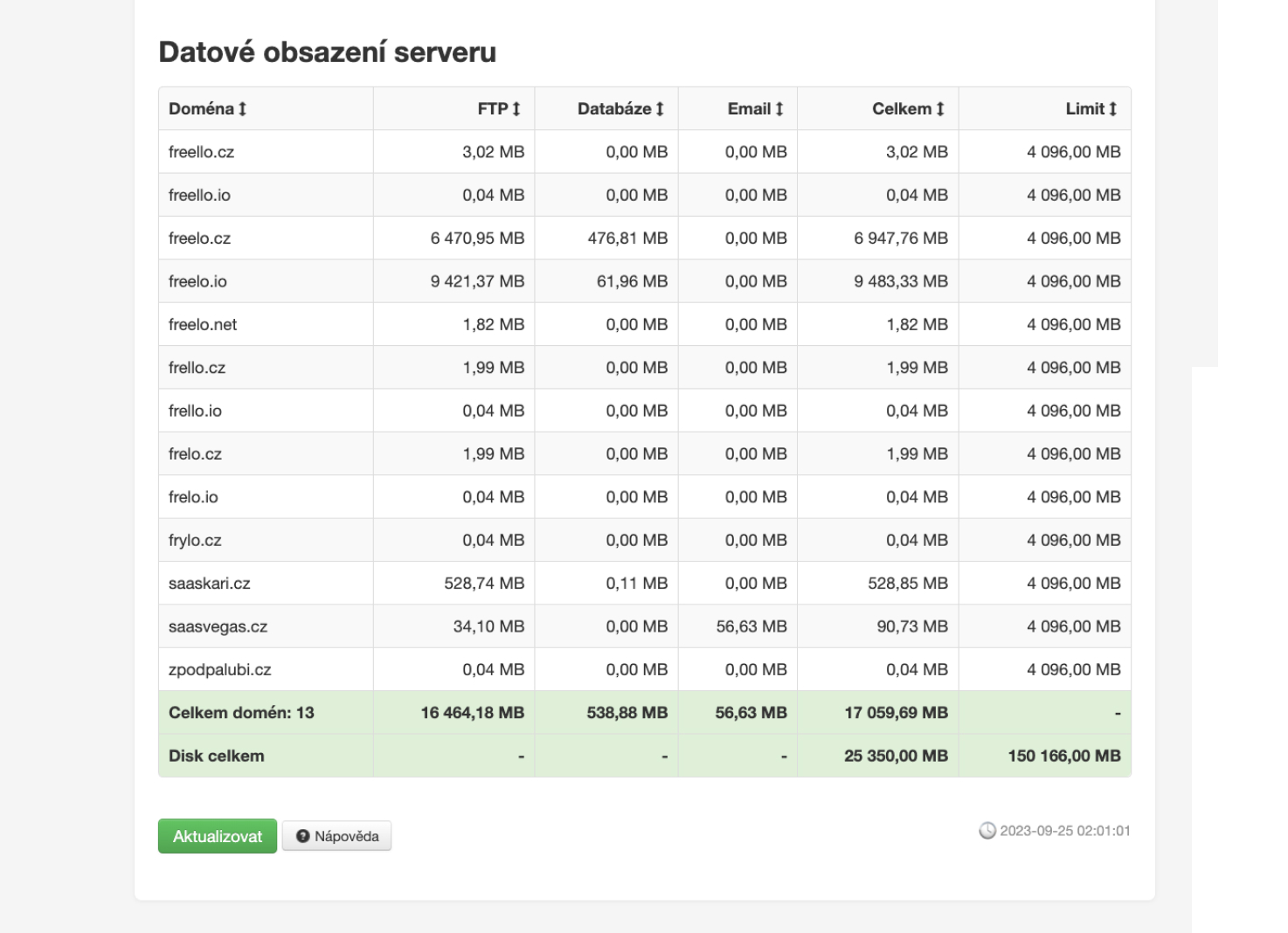Click the sort arrows icon beside Doména
The width and height of the screenshot is (1288, 933).
[243, 109]
